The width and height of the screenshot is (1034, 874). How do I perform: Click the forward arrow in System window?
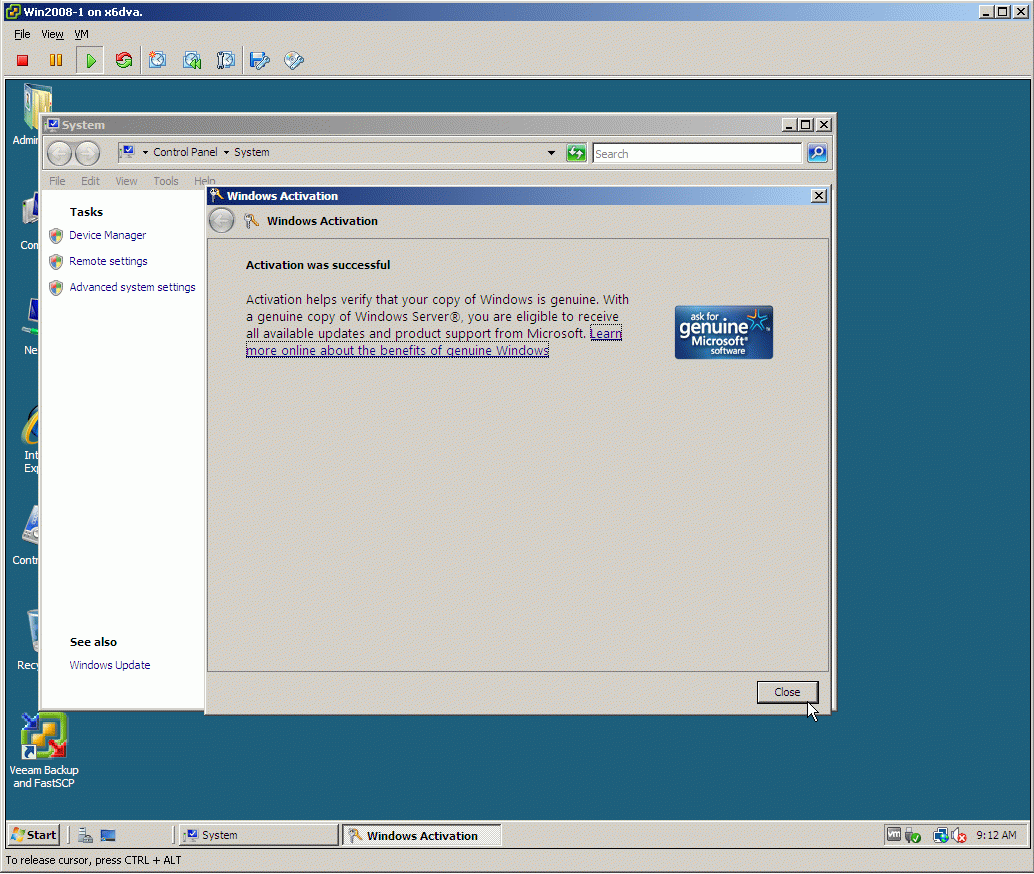tap(87, 153)
